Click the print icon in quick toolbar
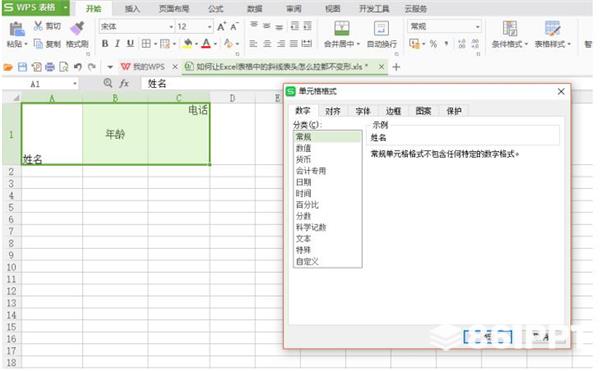Viewport: 600px width, 371px height. pyautogui.click(x=50, y=67)
